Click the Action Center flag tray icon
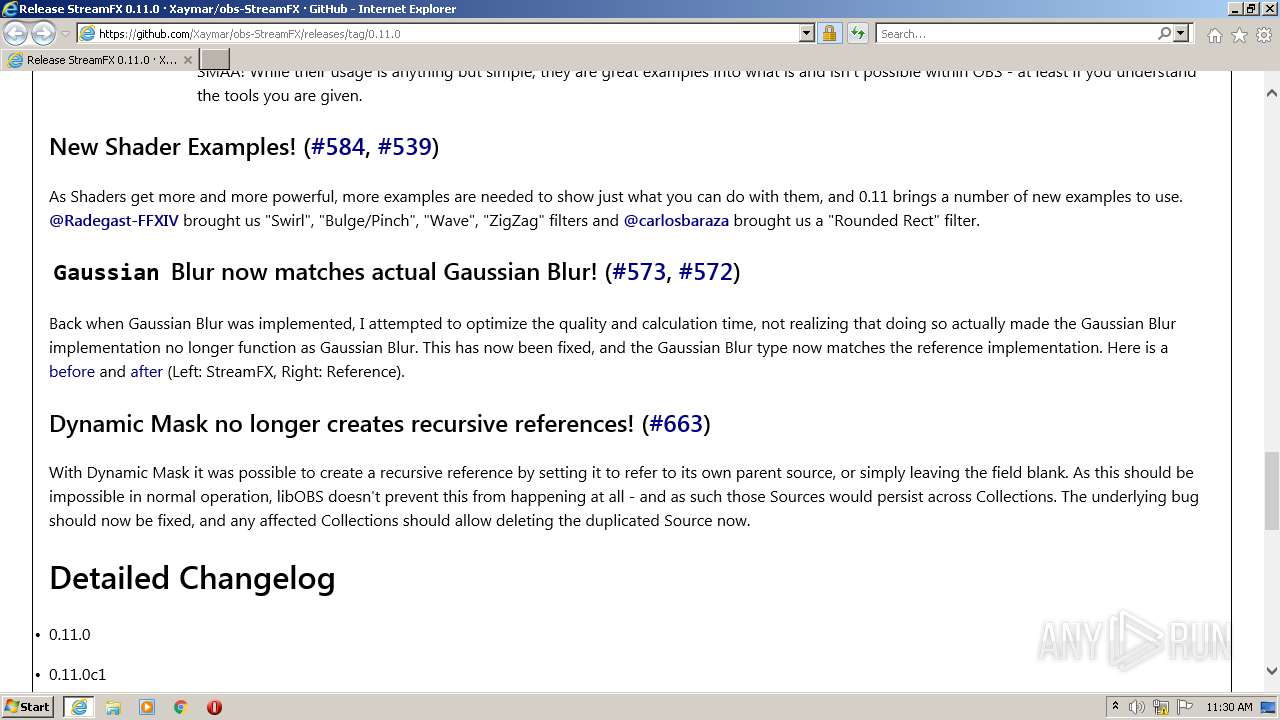 pos(1185,707)
